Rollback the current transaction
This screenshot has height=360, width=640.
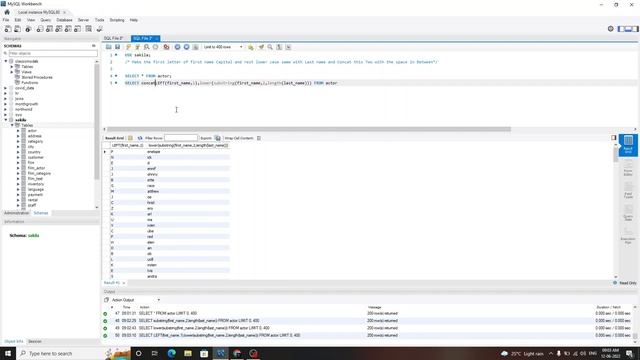point(187,47)
